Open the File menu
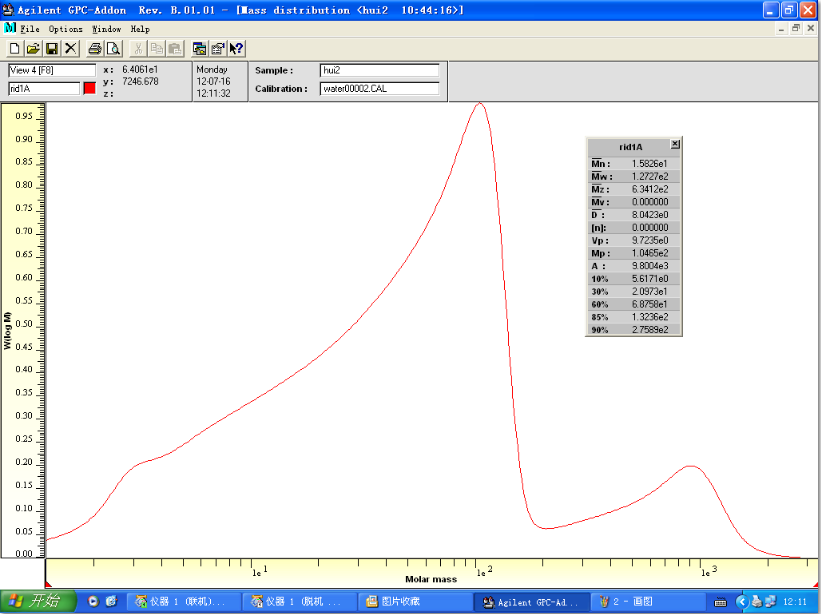Viewport: 821px width, 614px height. pos(30,29)
